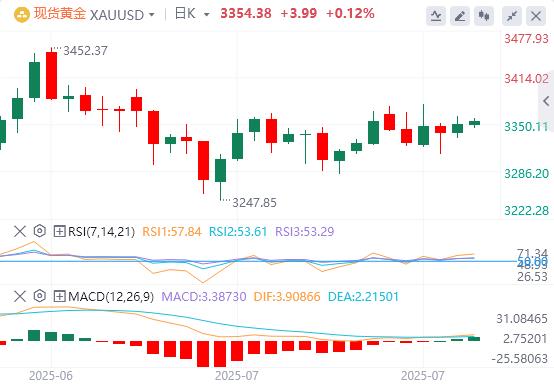Click the MACD(12,26,9) label
Image resolution: width=554 pixels, height=386 pixels.
[x=111, y=297]
